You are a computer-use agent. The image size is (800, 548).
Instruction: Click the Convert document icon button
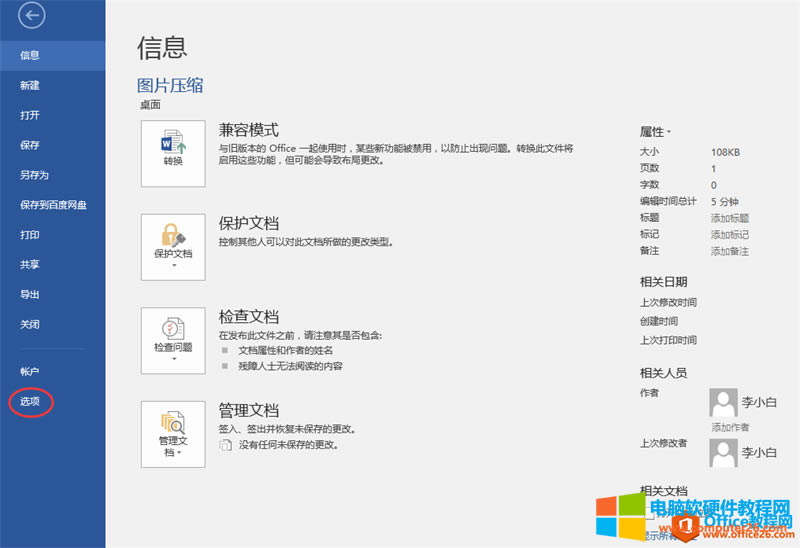[x=173, y=153]
